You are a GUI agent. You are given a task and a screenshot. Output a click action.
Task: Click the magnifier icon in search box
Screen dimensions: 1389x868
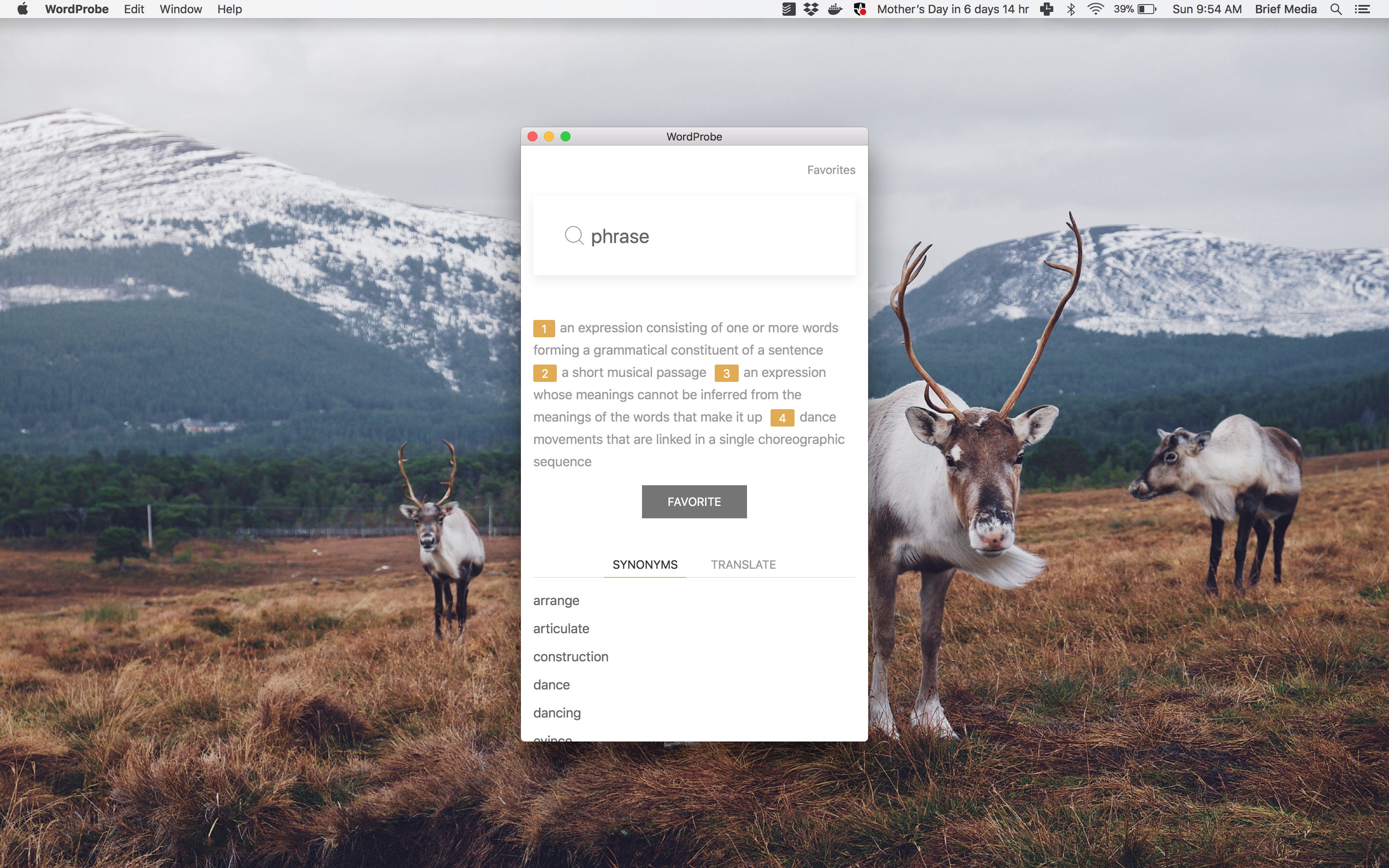(573, 235)
